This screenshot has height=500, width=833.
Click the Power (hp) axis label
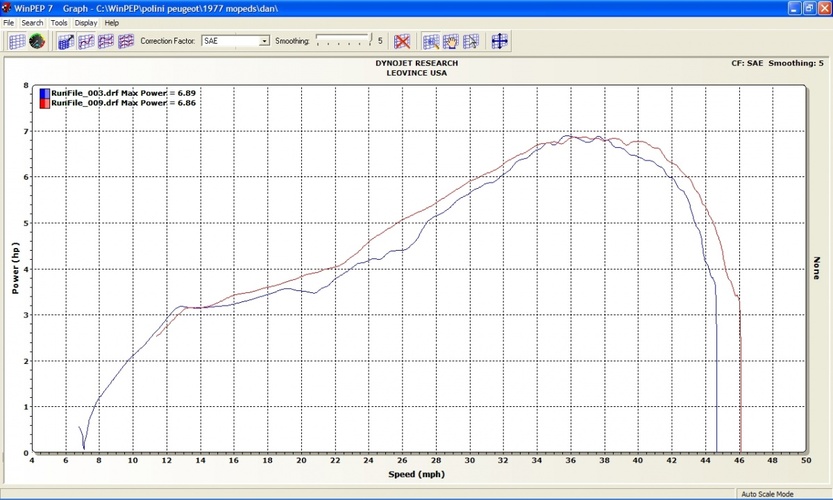coord(15,268)
